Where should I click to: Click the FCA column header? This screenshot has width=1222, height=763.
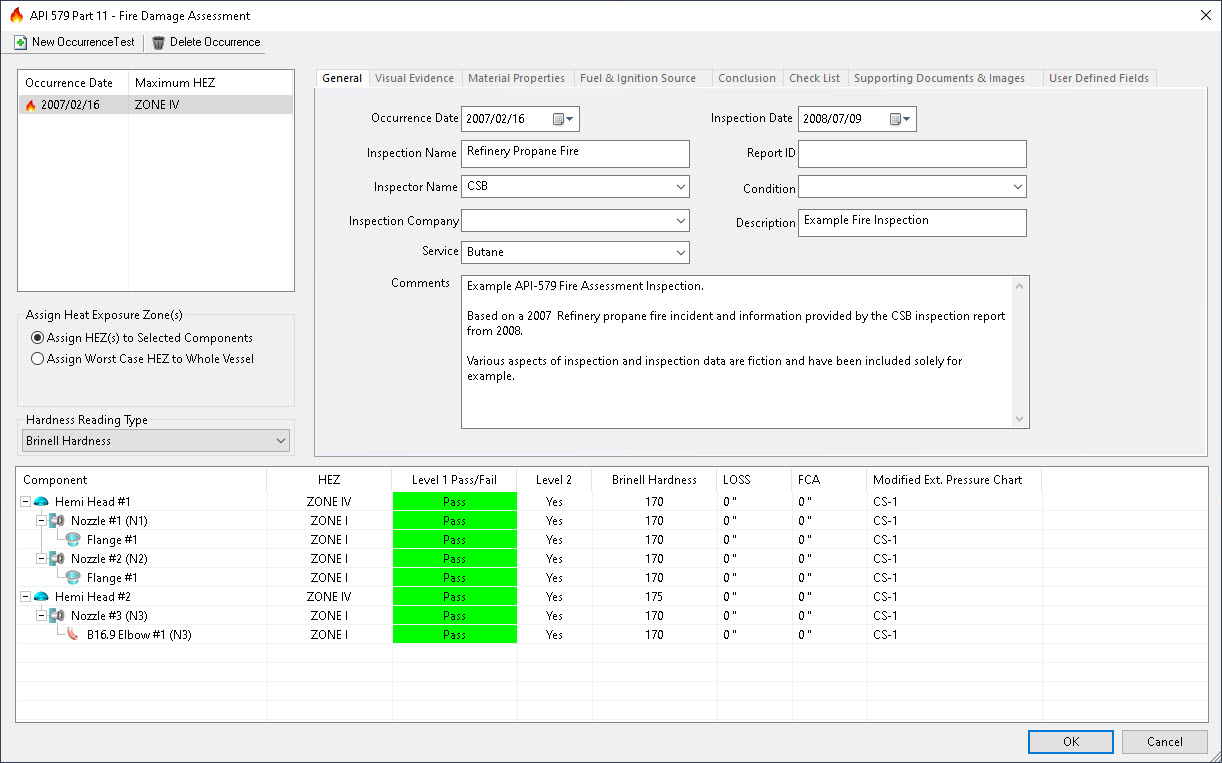[x=829, y=480]
